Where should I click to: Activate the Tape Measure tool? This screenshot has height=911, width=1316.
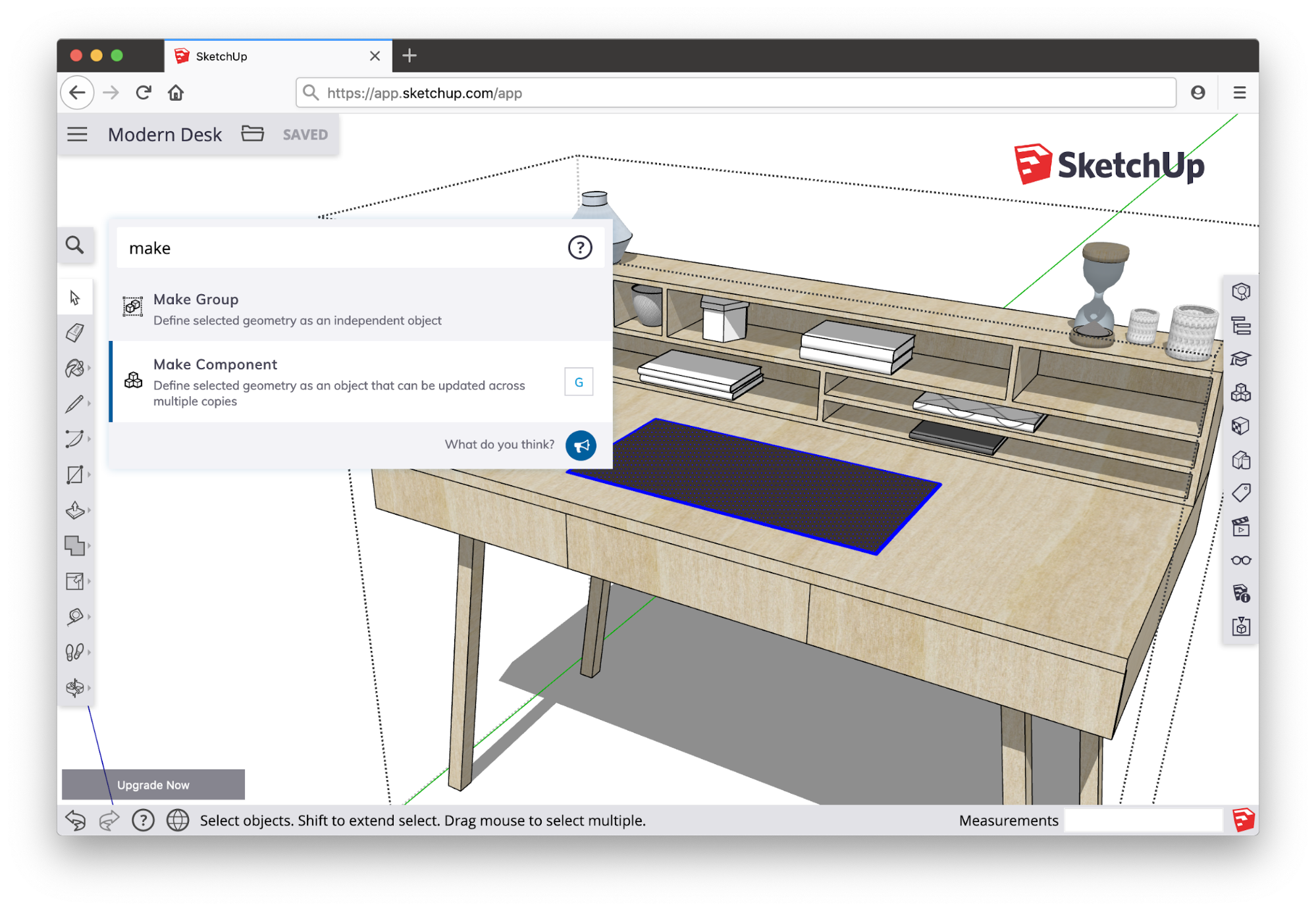74,617
